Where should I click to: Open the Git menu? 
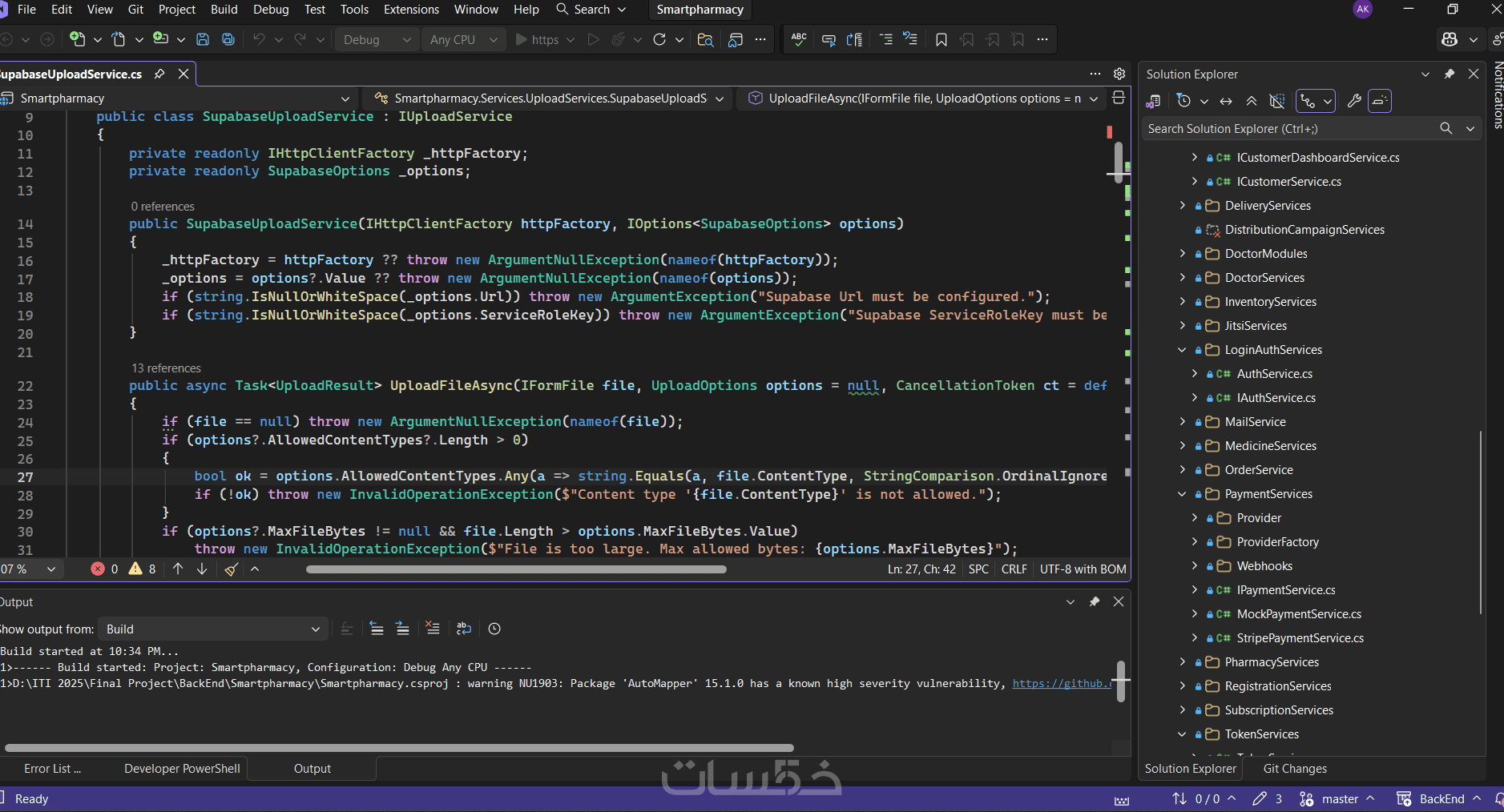pos(135,10)
